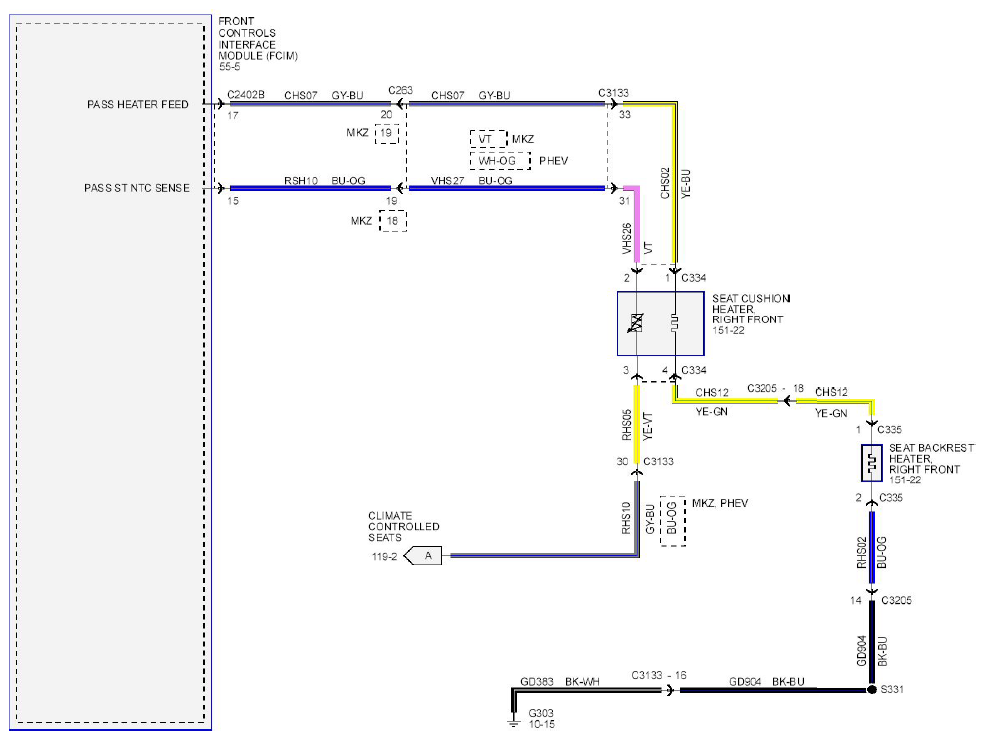Click the MKZ, PHEV label
This screenshot has width=985, height=740.
click(x=720, y=503)
